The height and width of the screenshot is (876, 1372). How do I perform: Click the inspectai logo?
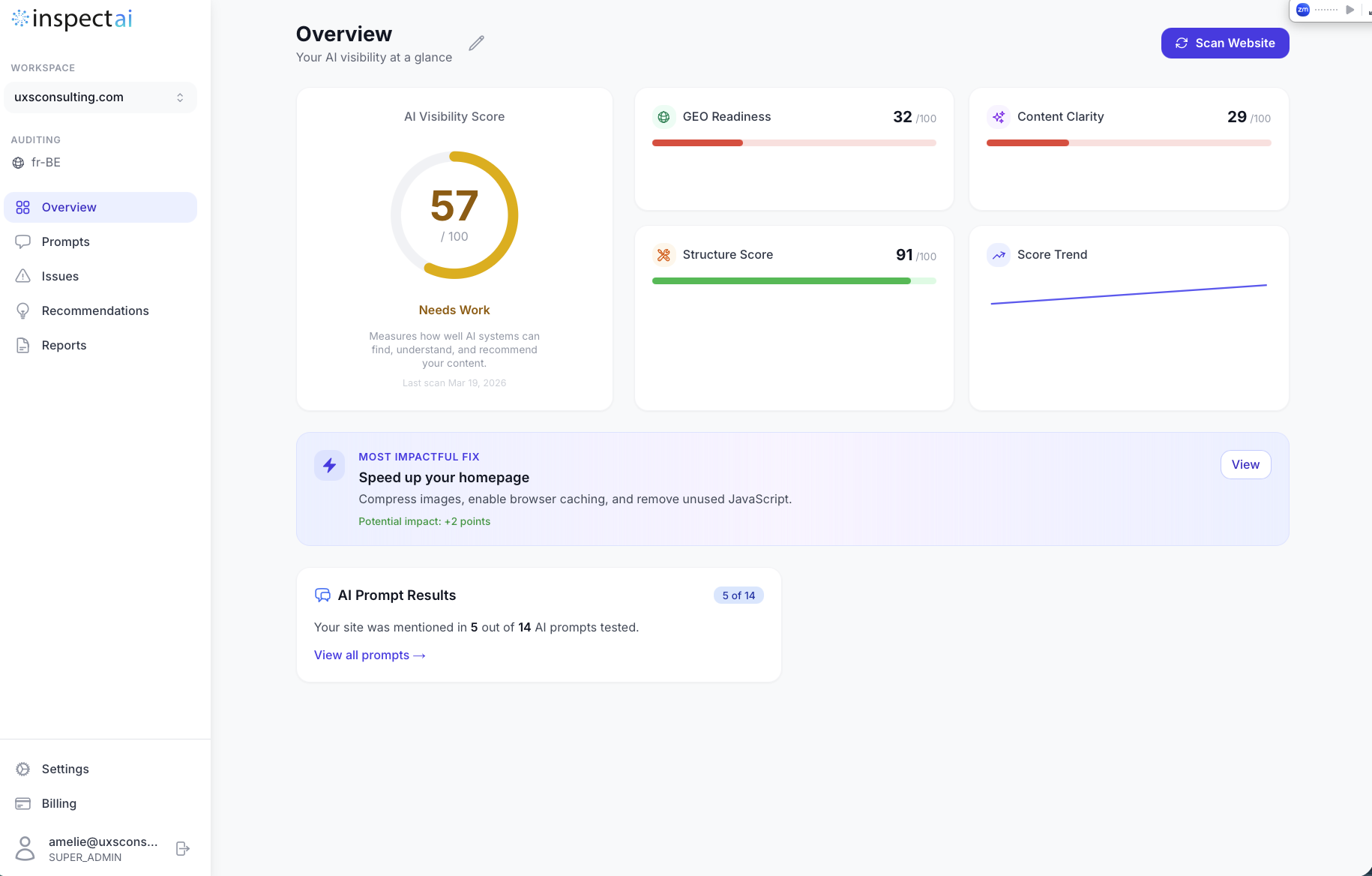(x=72, y=19)
